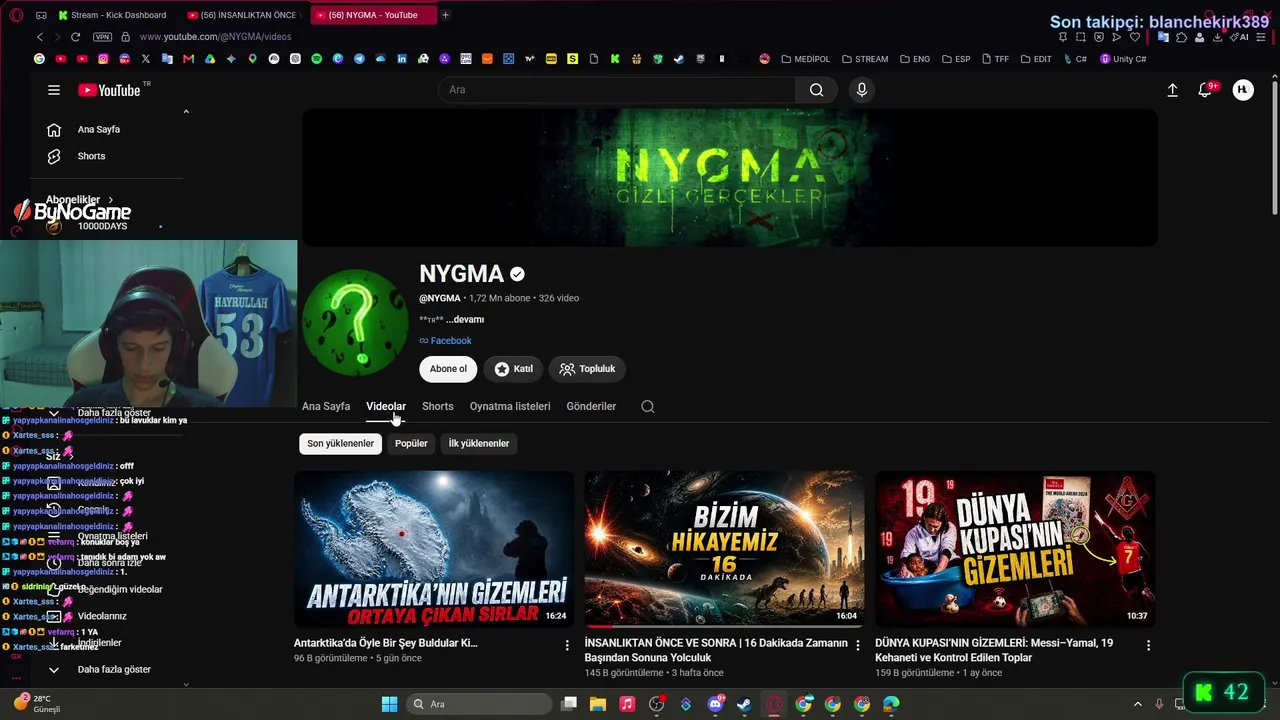The width and height of the screenshot is (1280, 720).
Task: Open the MEDİPOL bookmarks folder
Action: point(805,59)
